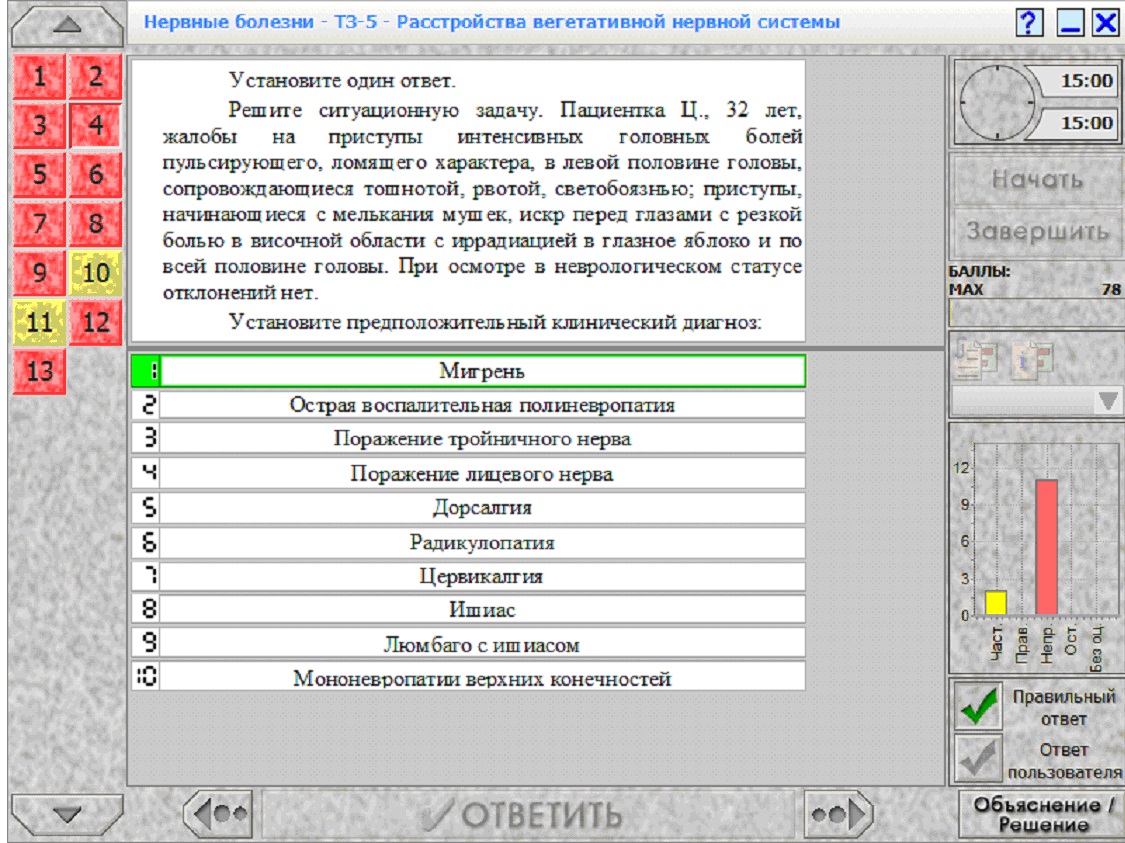
Task: Expand the dropdown arrow below the icons
Action: (x=1107, y=401)
